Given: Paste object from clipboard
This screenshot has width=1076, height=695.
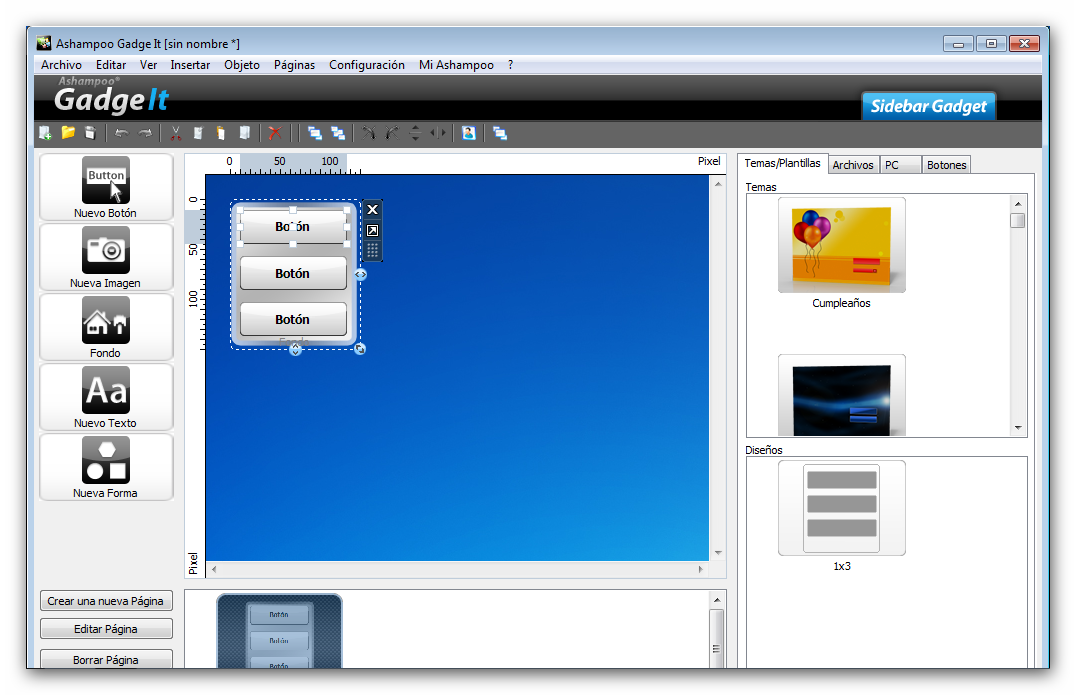Looking at the screenshot, I should click(x=221, y=133).
